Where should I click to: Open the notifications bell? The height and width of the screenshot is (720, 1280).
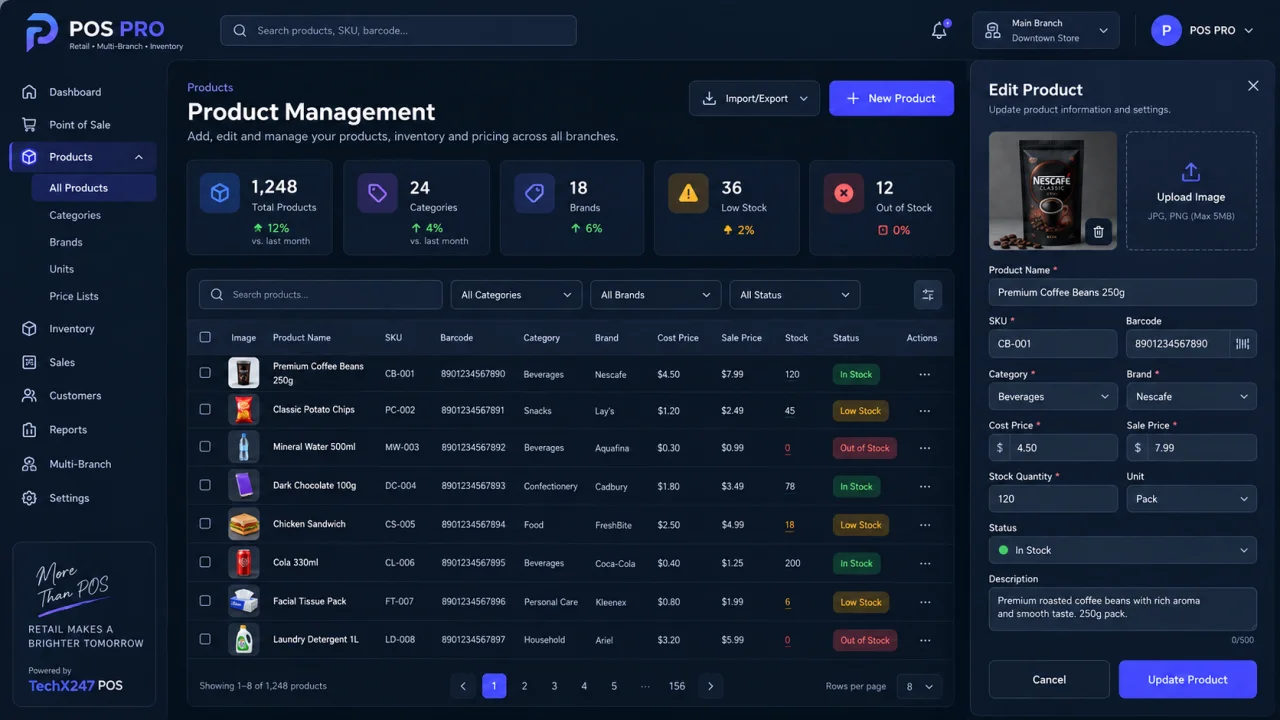(939, 31)
